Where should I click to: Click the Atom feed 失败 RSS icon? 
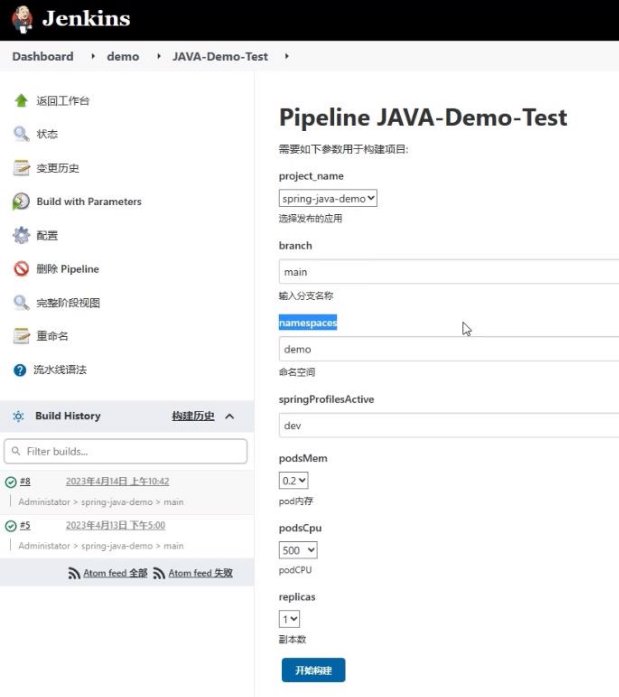159,573
